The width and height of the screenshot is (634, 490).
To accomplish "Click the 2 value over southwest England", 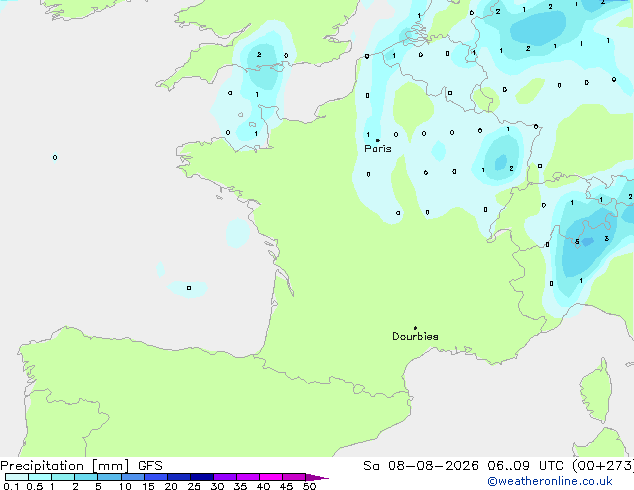I will click(x=259, y=55).
